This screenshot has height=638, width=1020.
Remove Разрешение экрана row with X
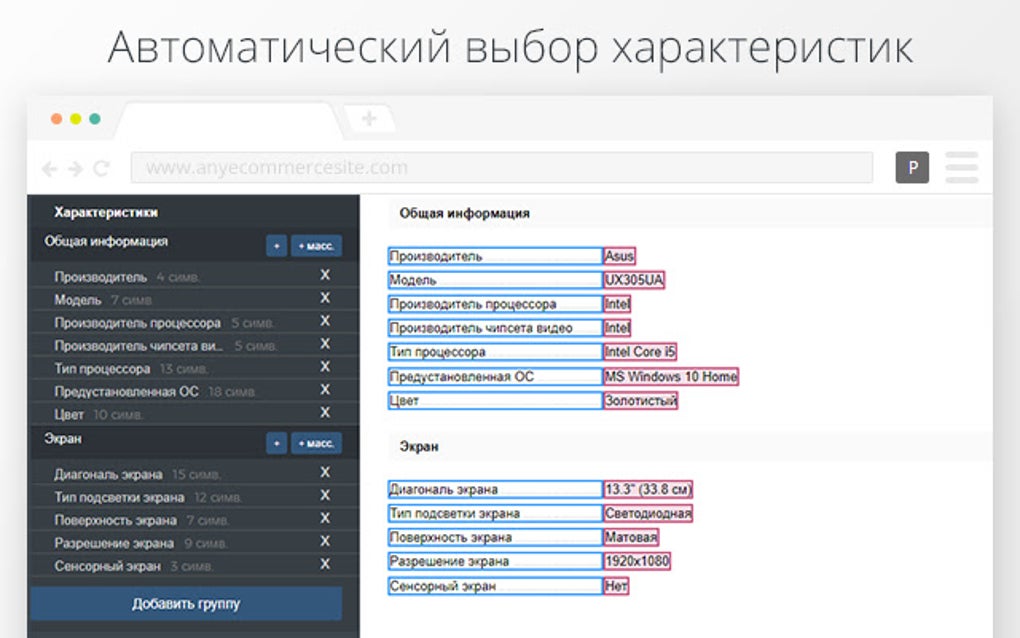(x=325, y=542)
